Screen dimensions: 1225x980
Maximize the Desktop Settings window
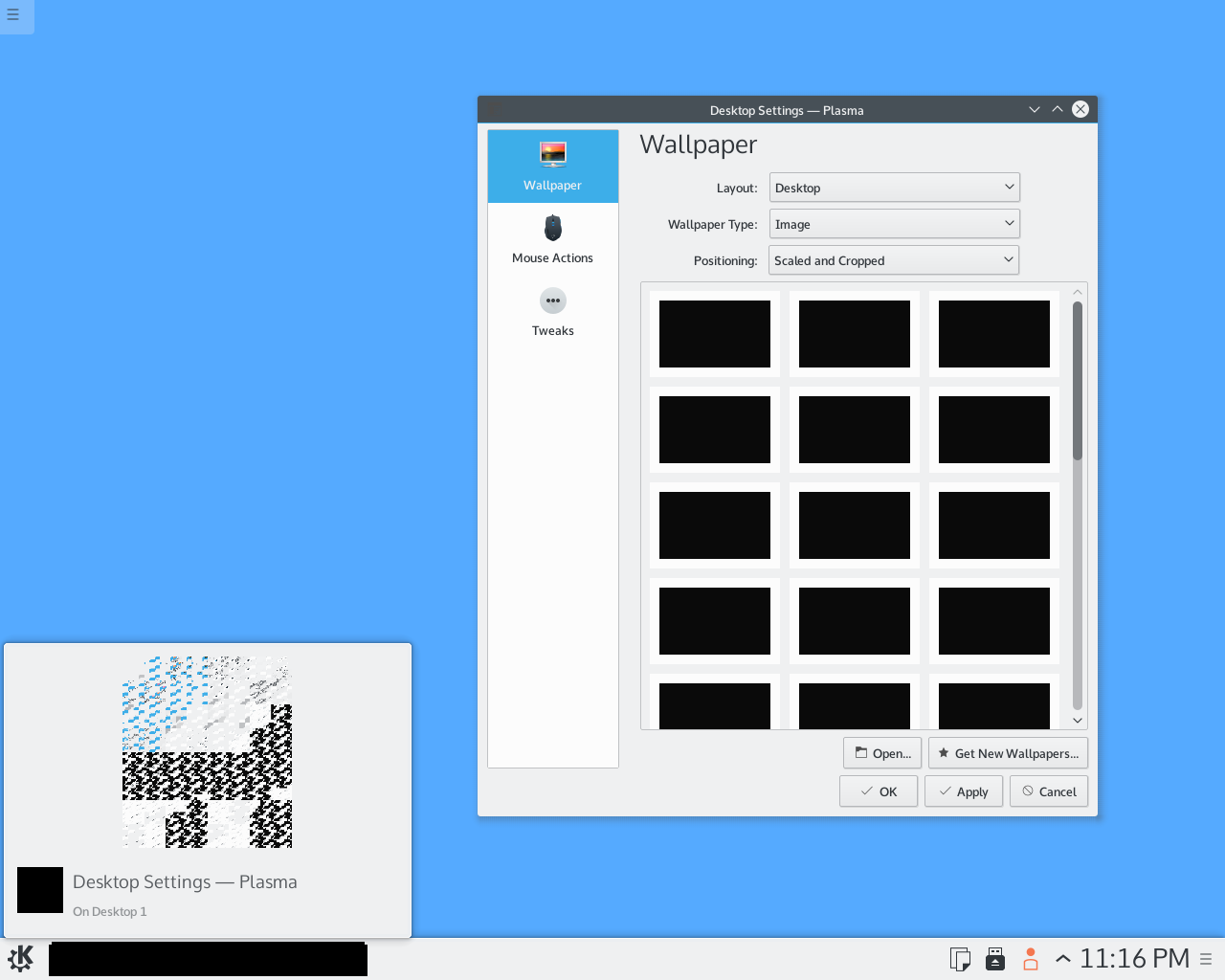(x=1058, y=109)
